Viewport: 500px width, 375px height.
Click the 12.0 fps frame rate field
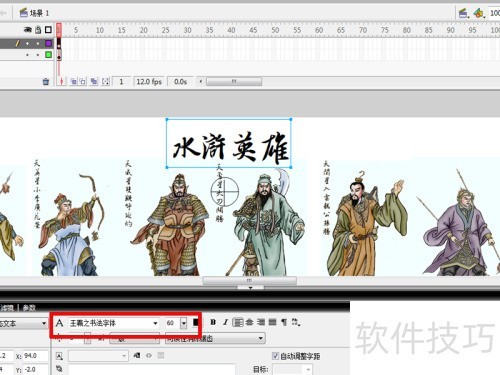pyautogui.click(x=149, y=82)
